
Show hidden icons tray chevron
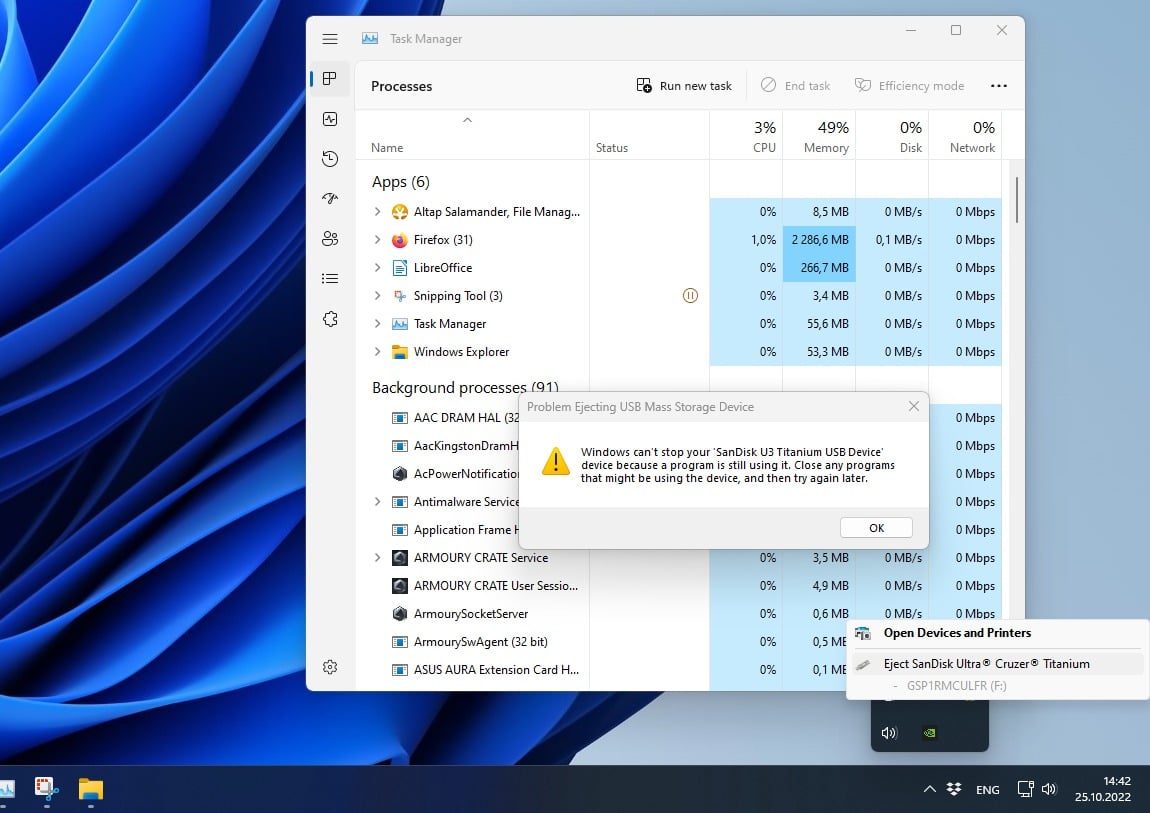[929, 789]
